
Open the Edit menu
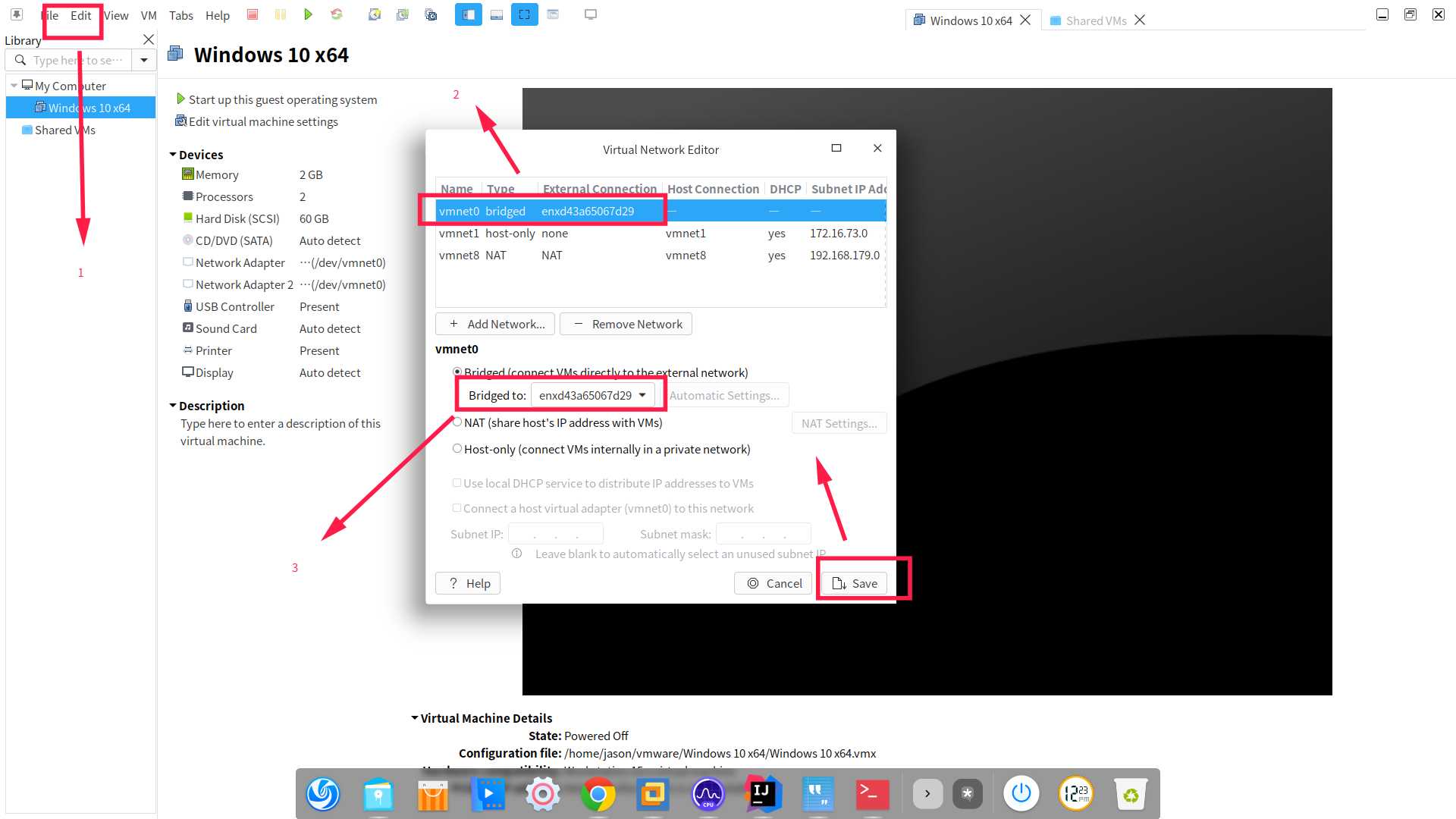tap(80, 15)
